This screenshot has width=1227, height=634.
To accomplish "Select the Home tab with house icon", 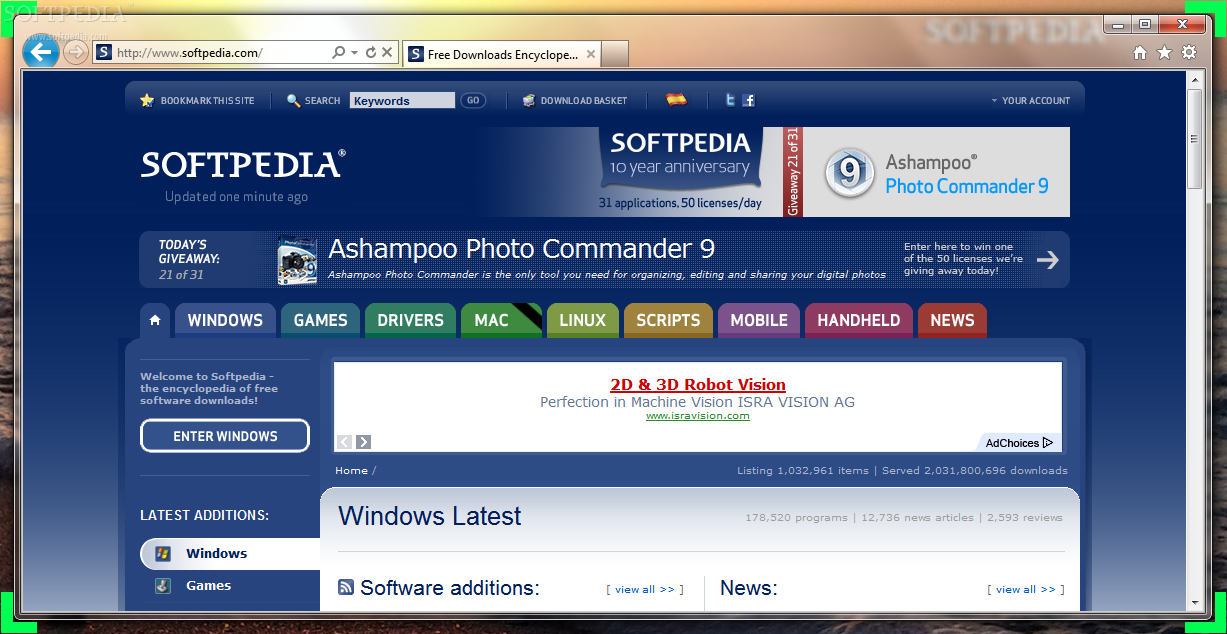I will tap(154, 320).
